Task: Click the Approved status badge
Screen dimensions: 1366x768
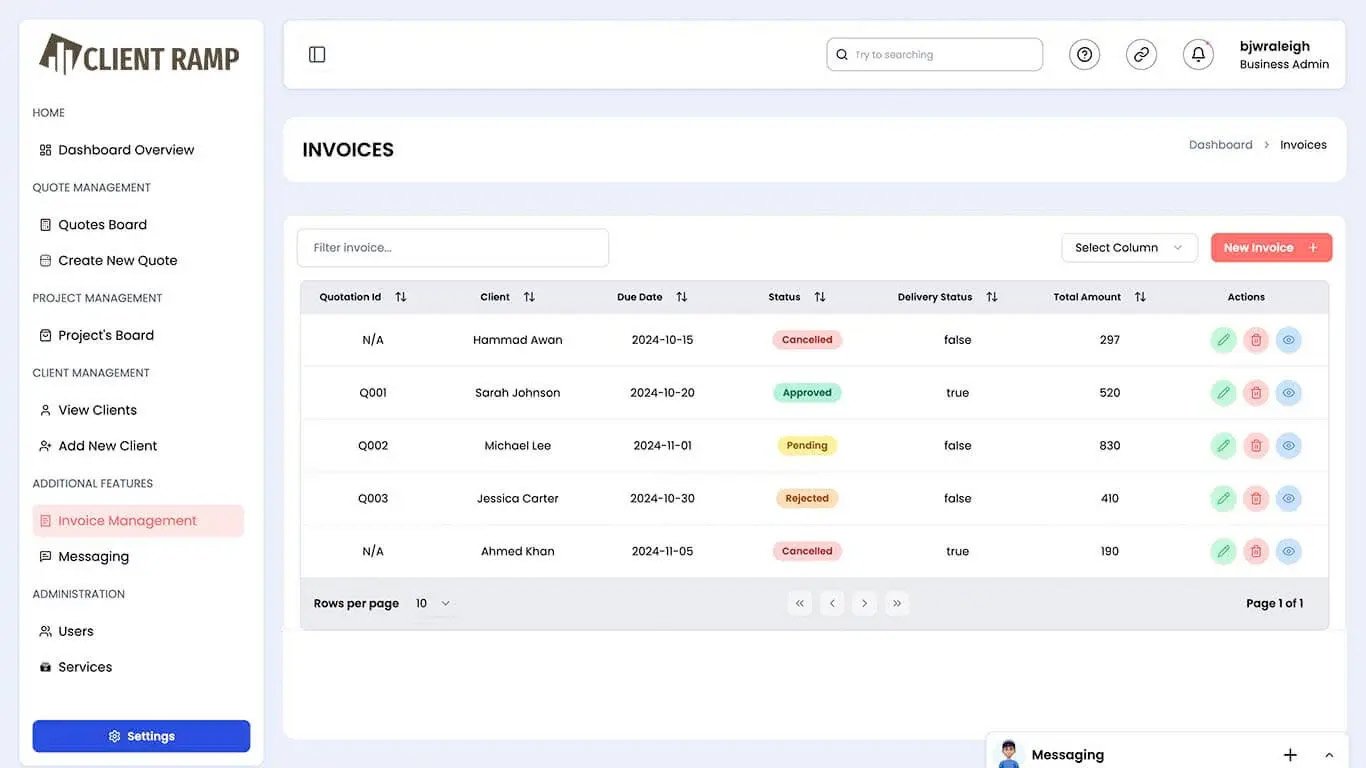Action: tap(807, 393)
